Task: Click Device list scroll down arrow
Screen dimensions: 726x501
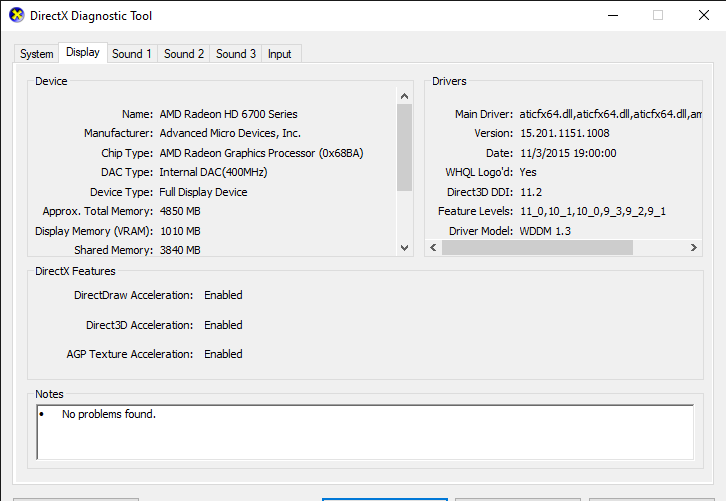Action: 404,248
